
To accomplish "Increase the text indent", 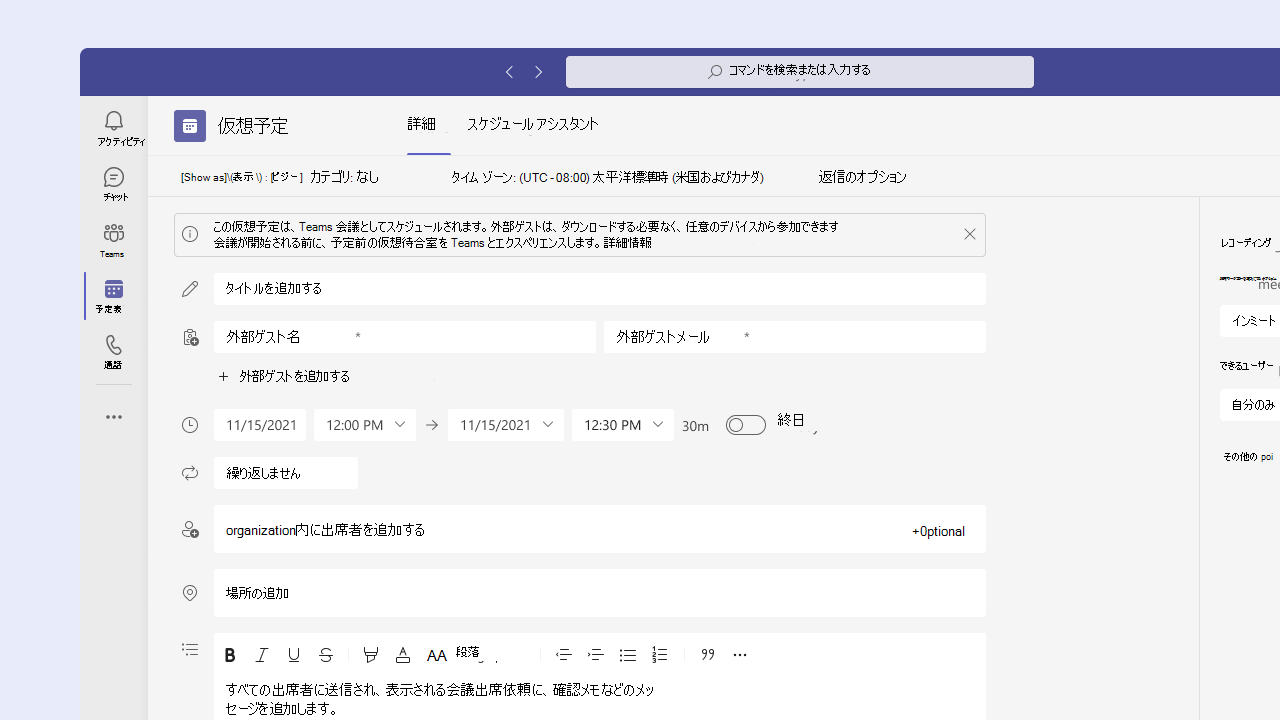I will click(596, 655).
